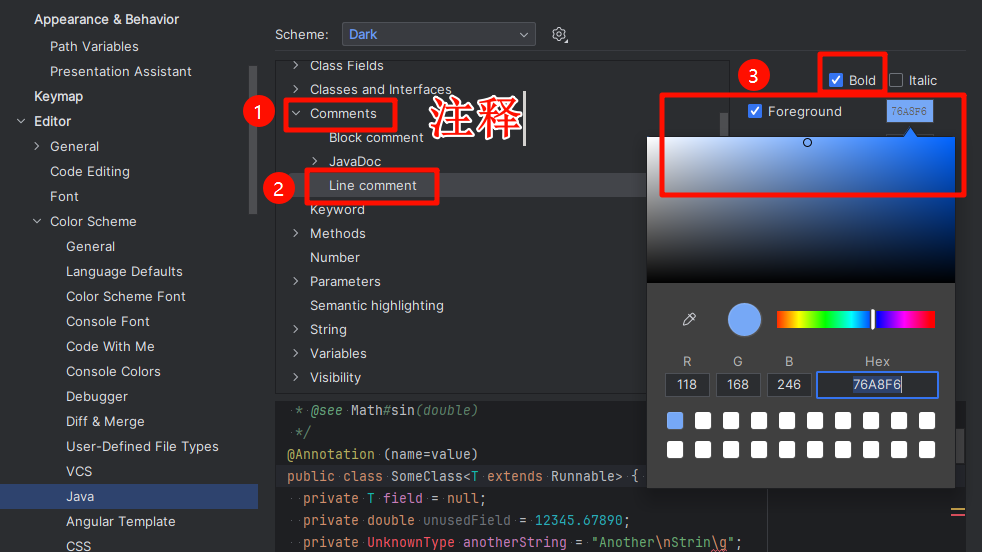Open VCS color settings
Viewport: 982px width, 552px height.
pos(79,471)
